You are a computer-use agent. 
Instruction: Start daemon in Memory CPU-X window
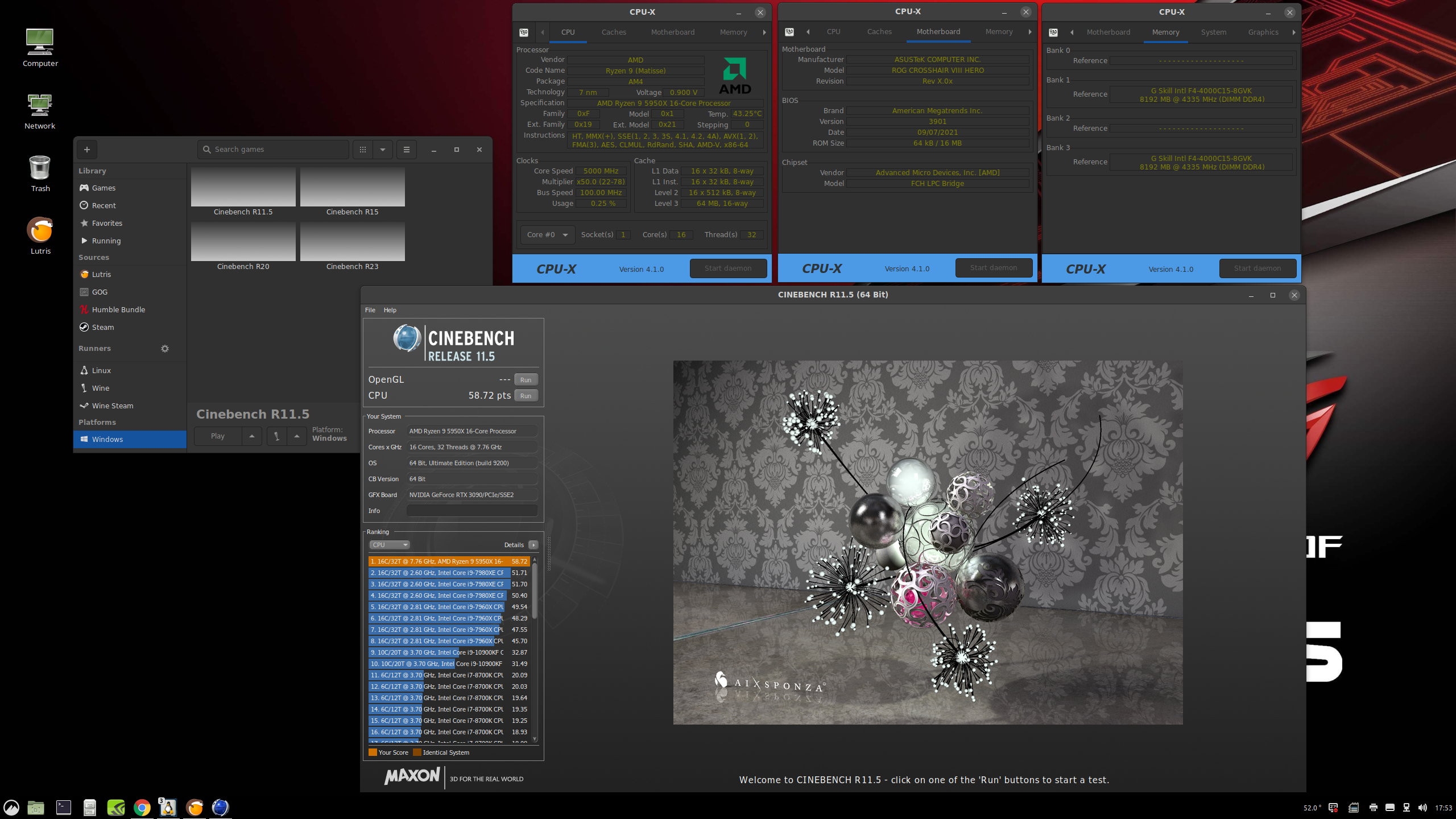coord(1258,268)
